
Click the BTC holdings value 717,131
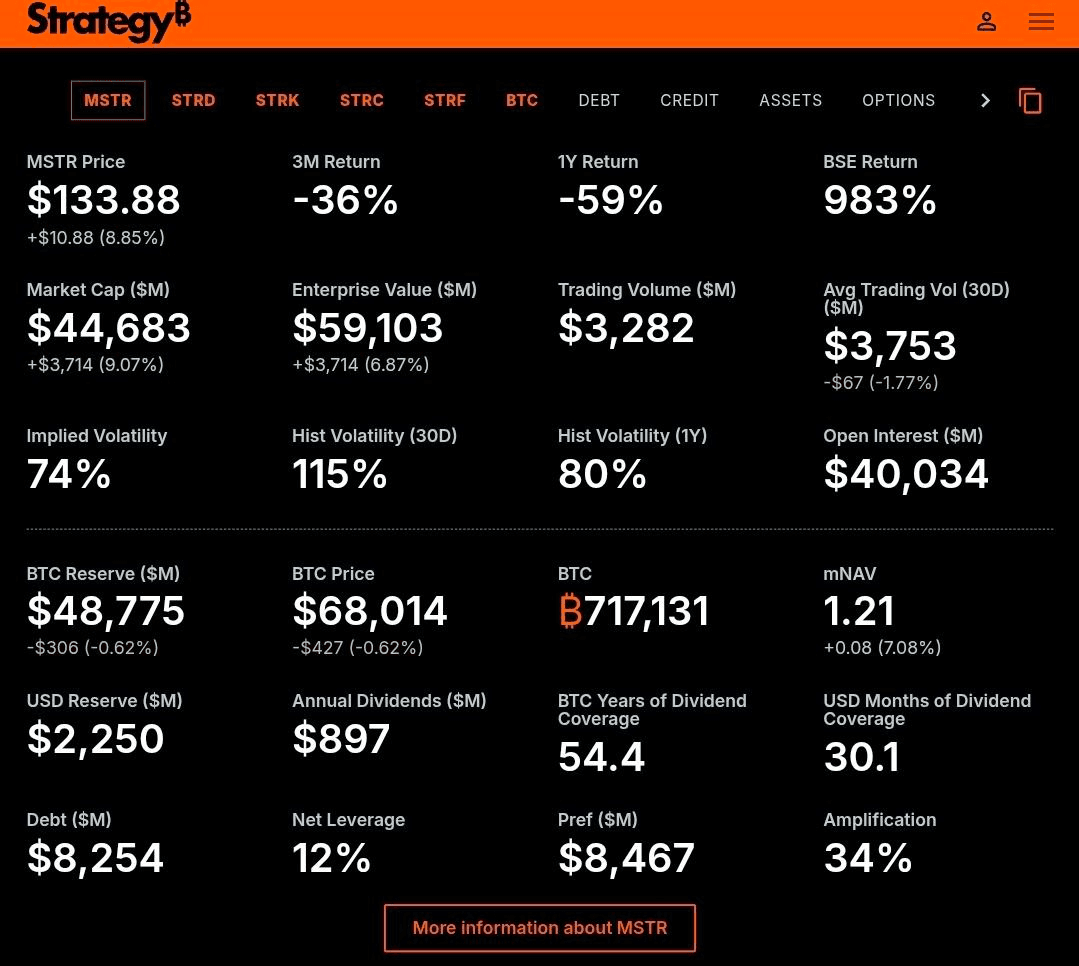coord(645,611)
